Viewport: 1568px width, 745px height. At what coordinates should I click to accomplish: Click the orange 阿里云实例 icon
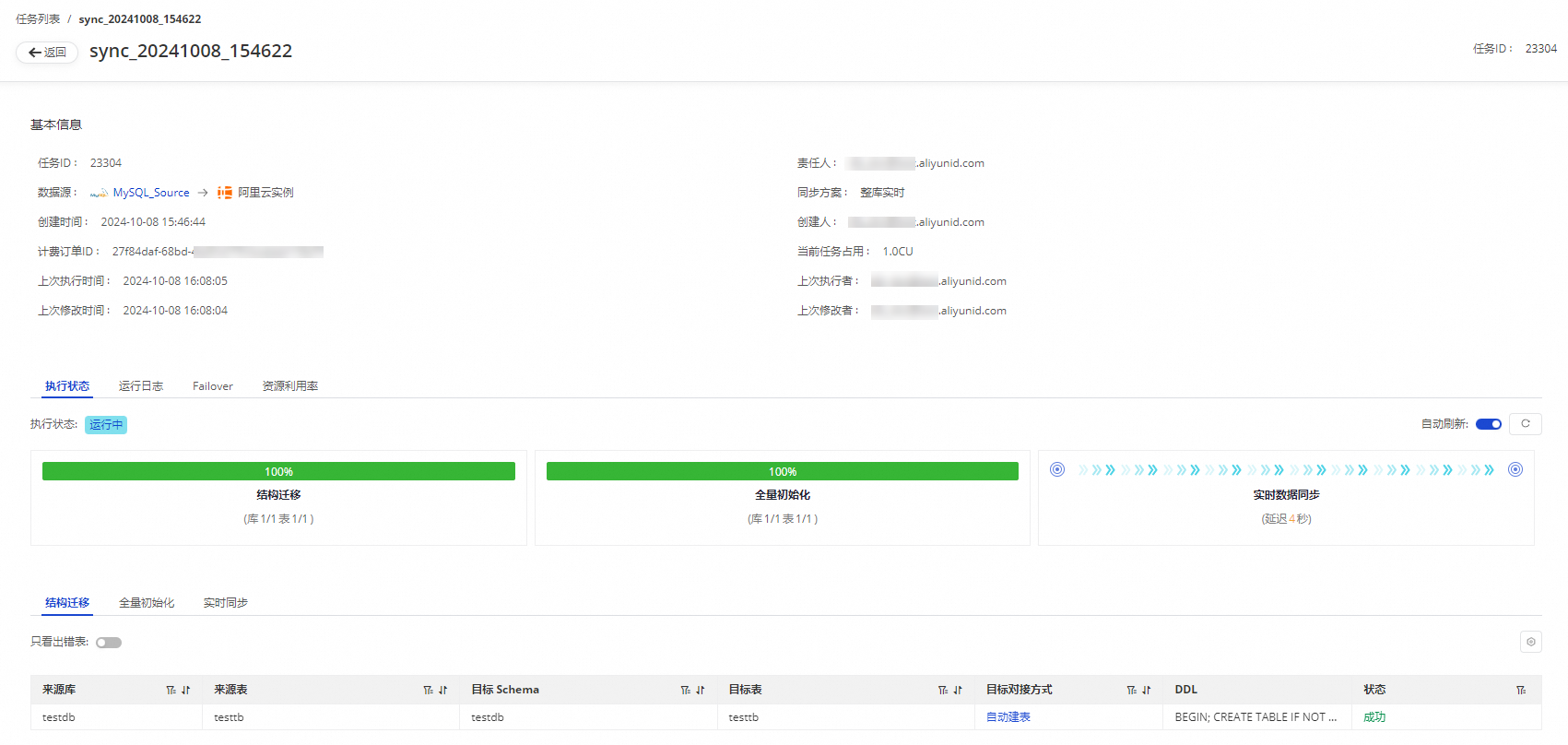coord(225,193)
